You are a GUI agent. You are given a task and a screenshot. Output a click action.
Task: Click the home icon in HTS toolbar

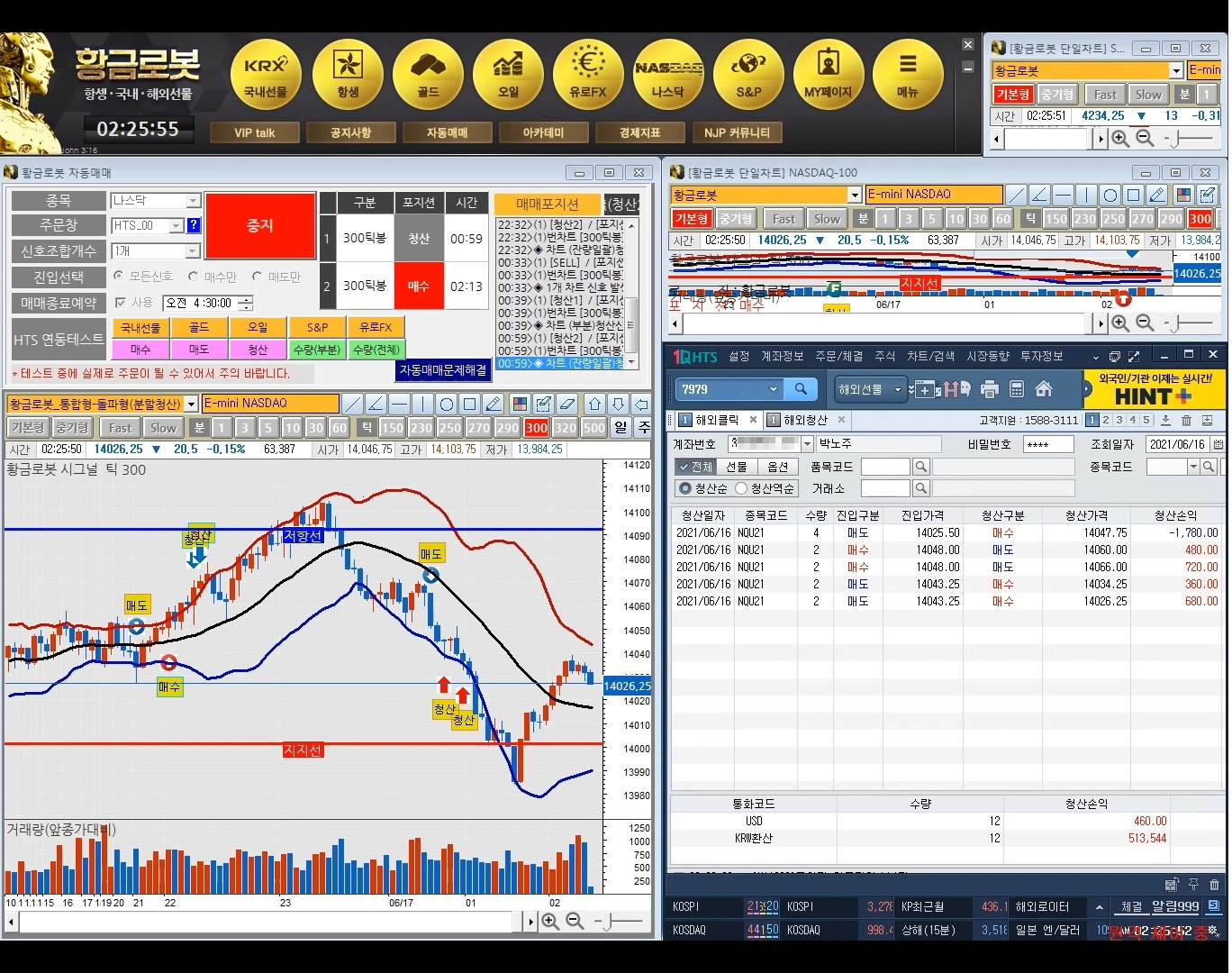click(x=1044, y=389)
